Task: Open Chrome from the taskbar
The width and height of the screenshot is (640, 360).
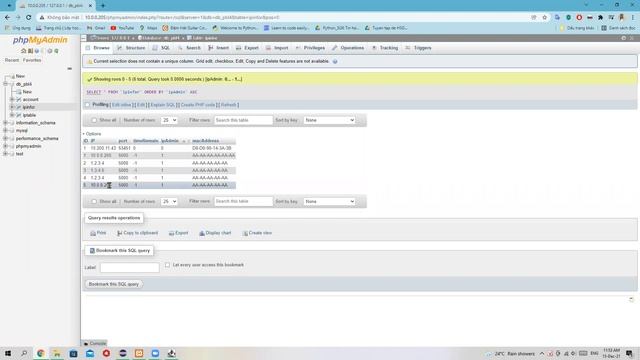Action: 40,353
